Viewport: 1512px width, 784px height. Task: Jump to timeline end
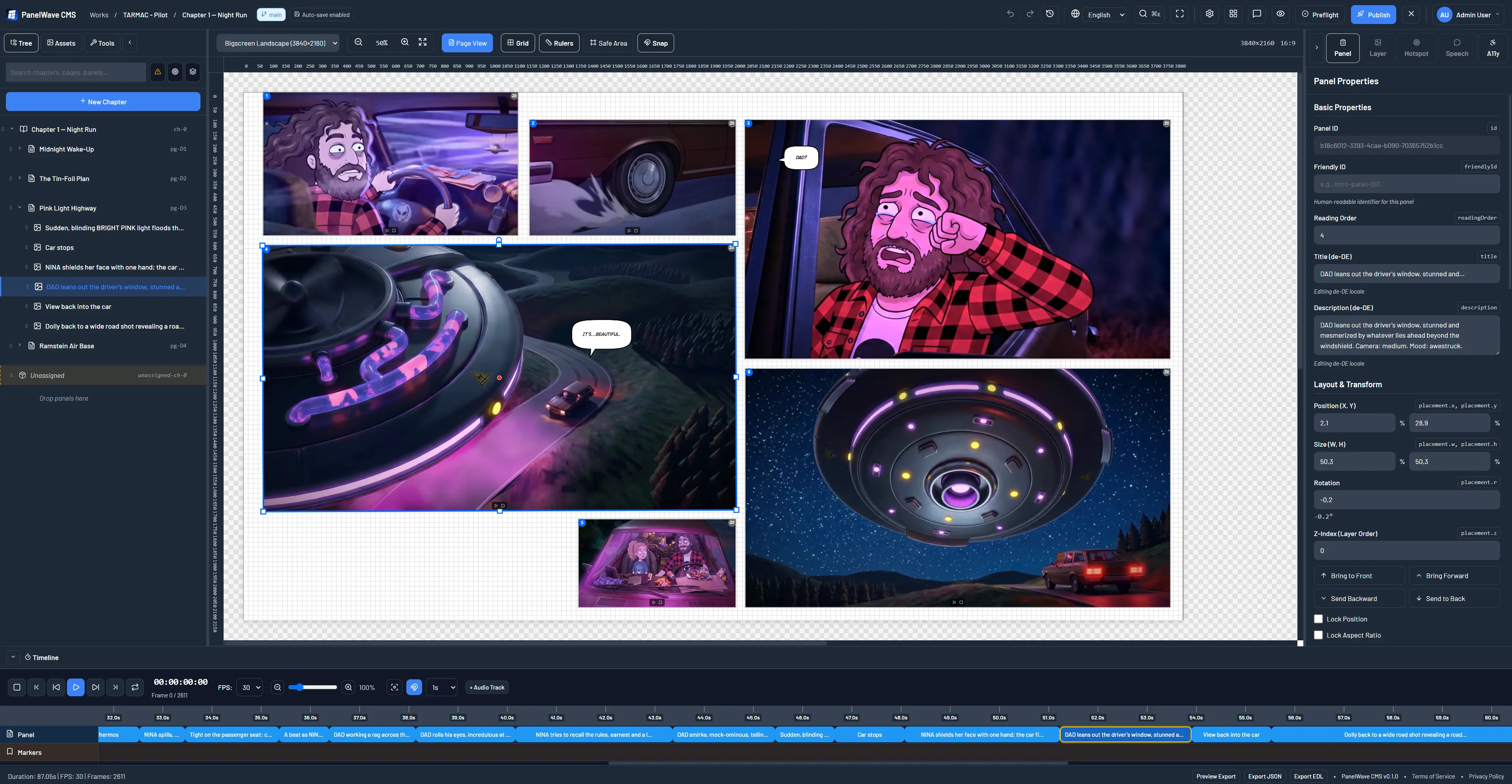(115, 687)
